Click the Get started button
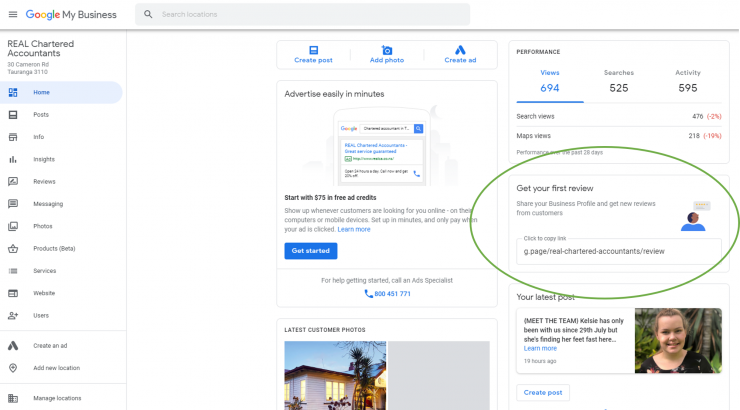The width and height of the screenshot is (740, 410). pos(311,251)
